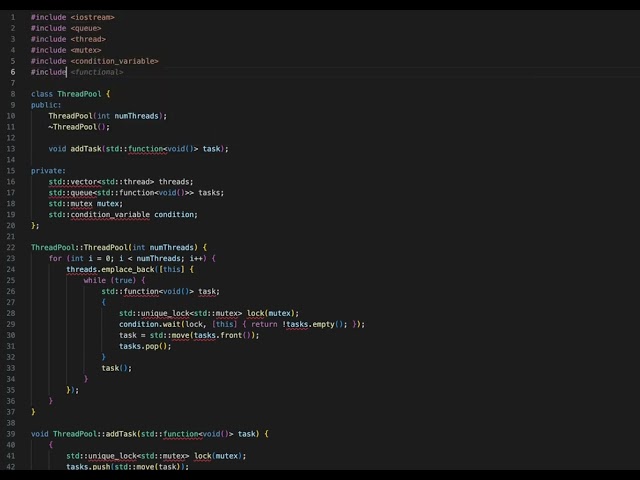Click '#include <iostream>' on line 1
Screen dimensions: 640x480
coord(73,17)
